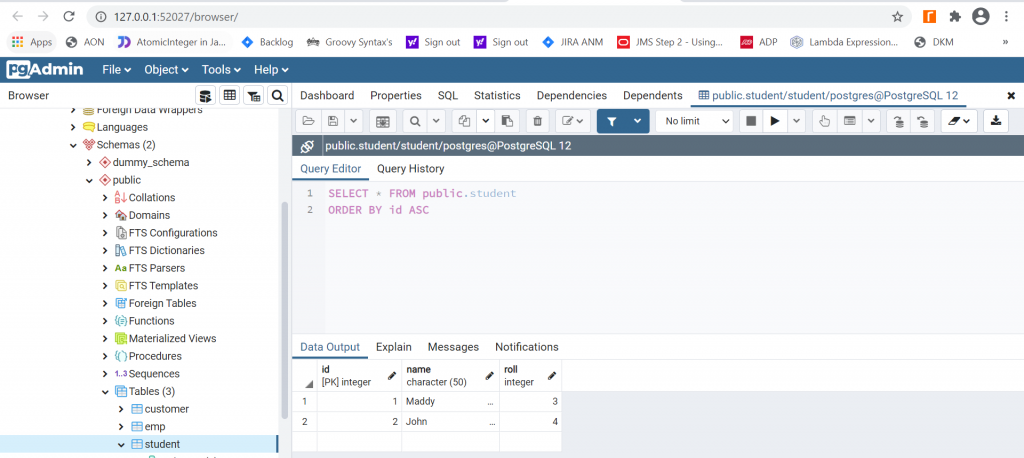Click the John name cell
This screenshot has width=1024, height=458.
451,421
